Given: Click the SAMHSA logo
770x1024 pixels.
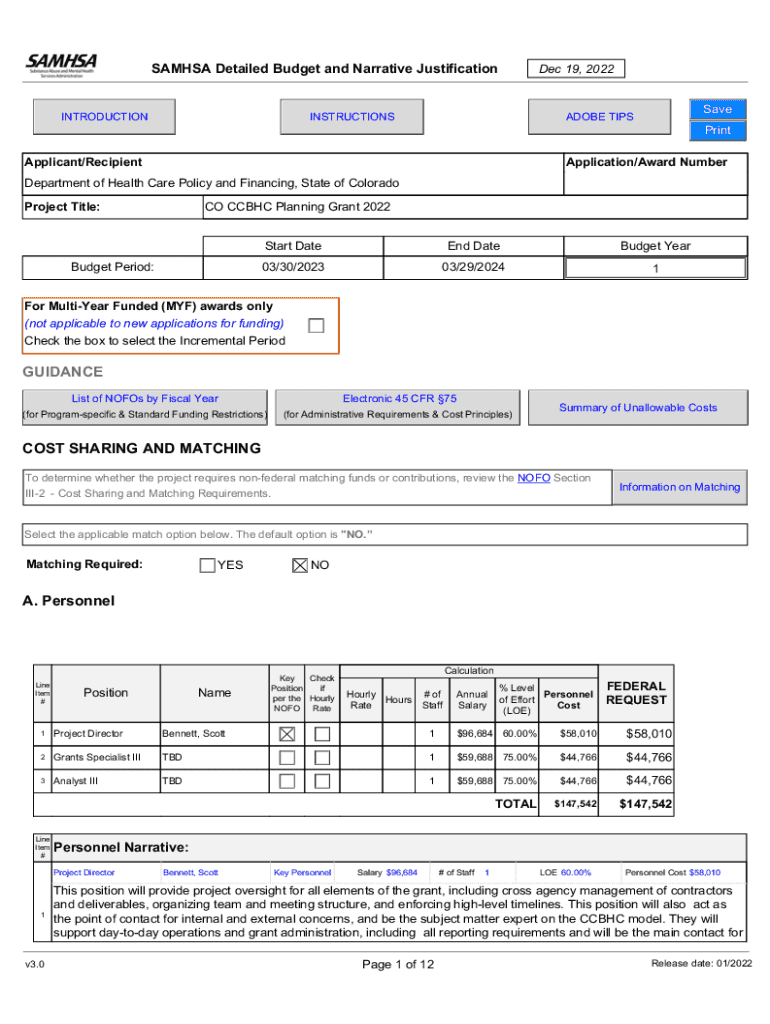Looking at the screenshot, I should point(61,67).
